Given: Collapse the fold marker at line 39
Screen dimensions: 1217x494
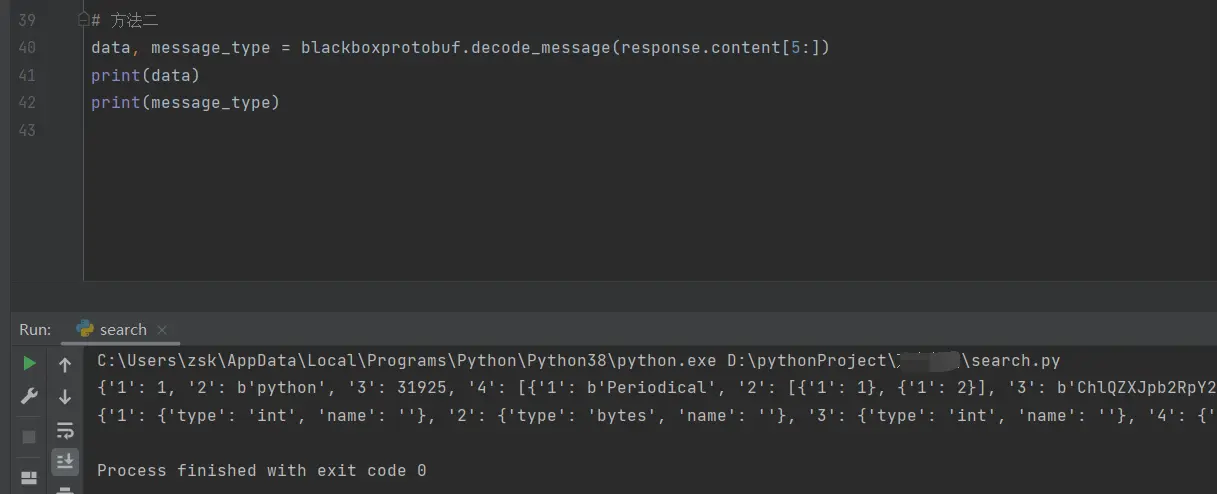Looking at the screenshot, I should [84, 20].
